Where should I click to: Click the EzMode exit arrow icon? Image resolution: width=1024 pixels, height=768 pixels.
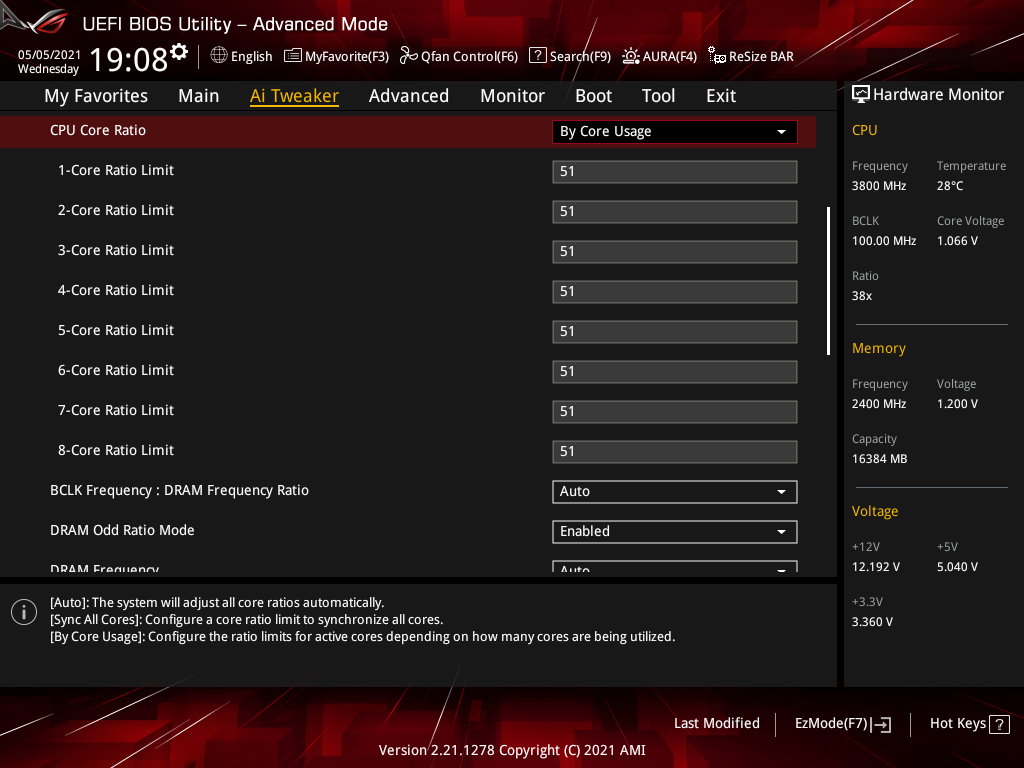click(881, 724)
